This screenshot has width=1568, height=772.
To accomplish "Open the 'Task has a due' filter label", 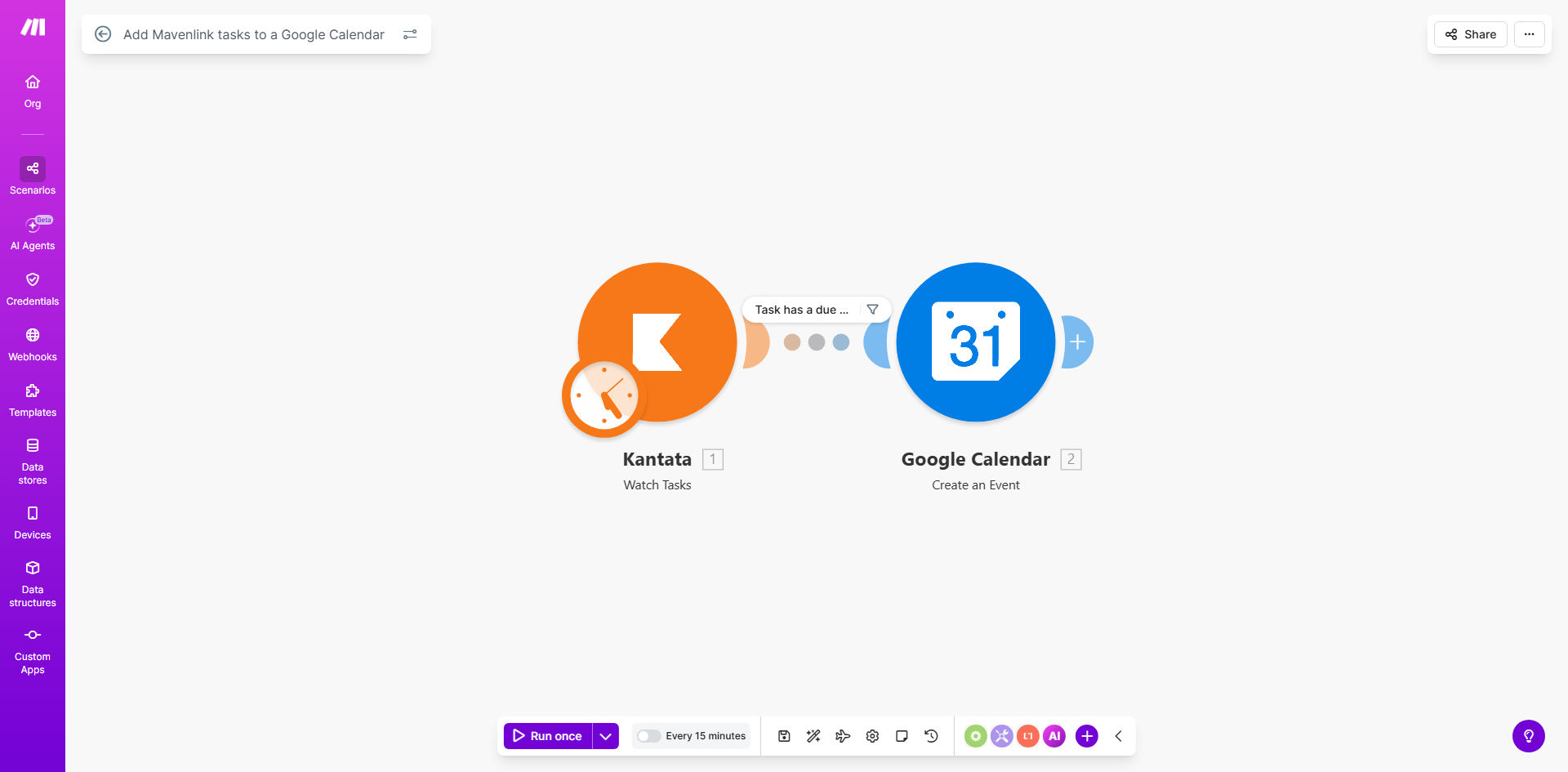I will pos(801,310).
